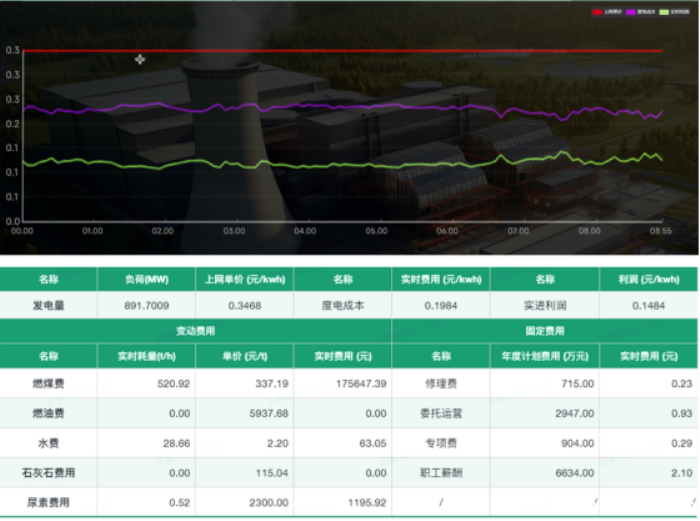This screenshot has height=521, width=700.
Task: Click the 04:00 tick on time axis
Action: (x=306, y=231)
